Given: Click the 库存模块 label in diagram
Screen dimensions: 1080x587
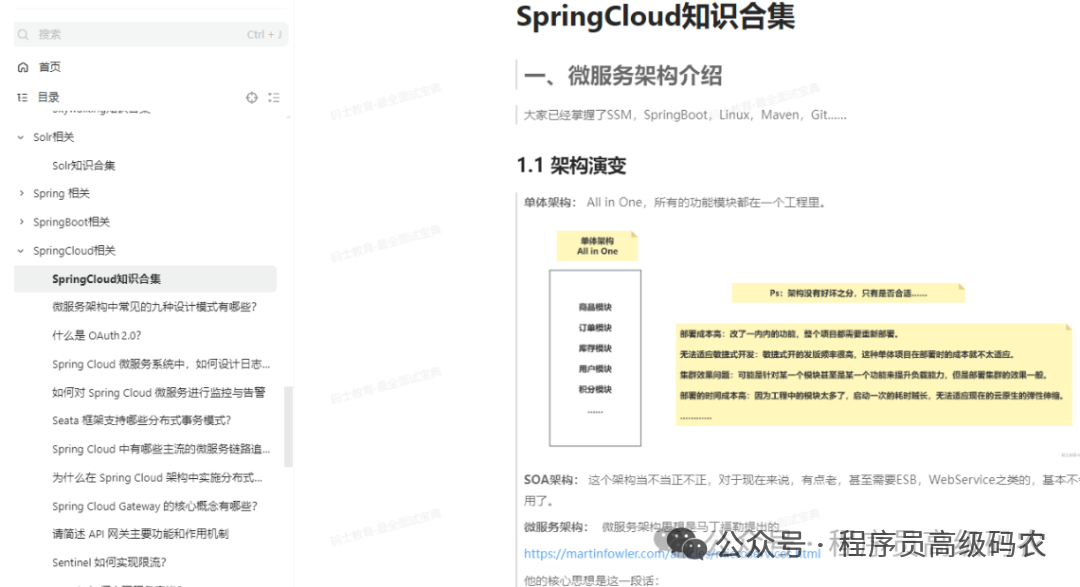Looking at the screenshot, I should pyautogui.click(x=595, y=349).
